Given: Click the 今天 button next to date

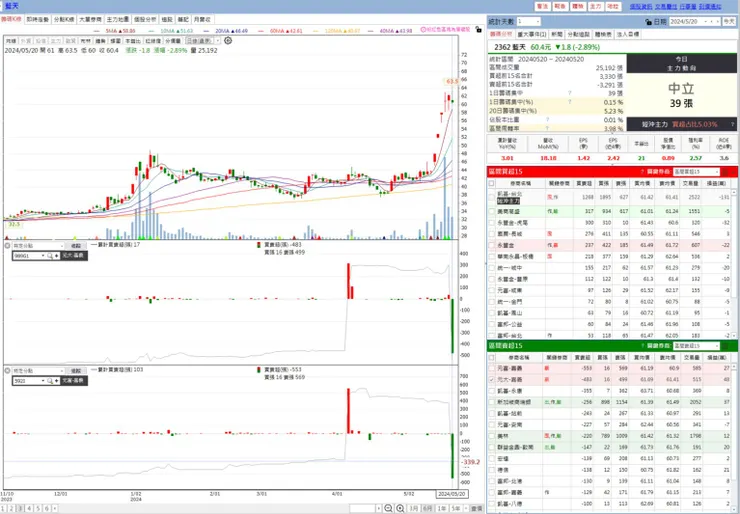Looking at the screenshot, I should point(729,22).
